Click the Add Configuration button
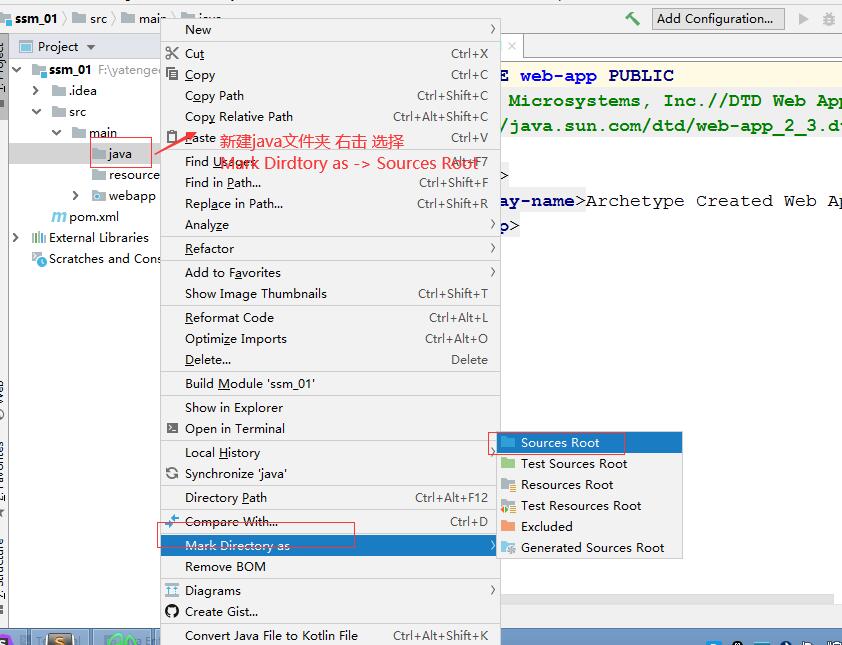Viewport: 842px width, 645px height. coord(714,19)
